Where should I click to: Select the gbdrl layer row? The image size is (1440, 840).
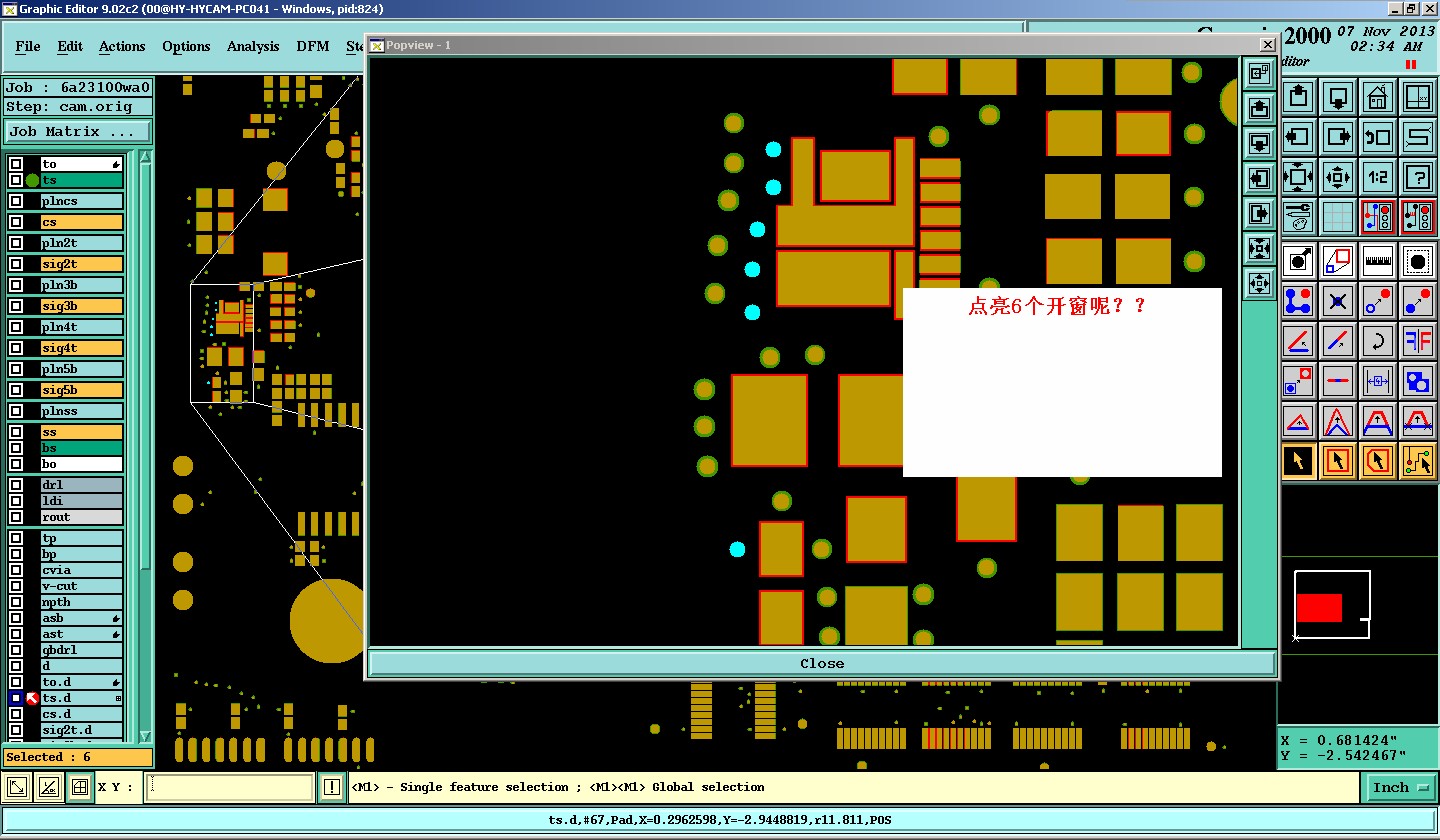[x=82, y=650]
